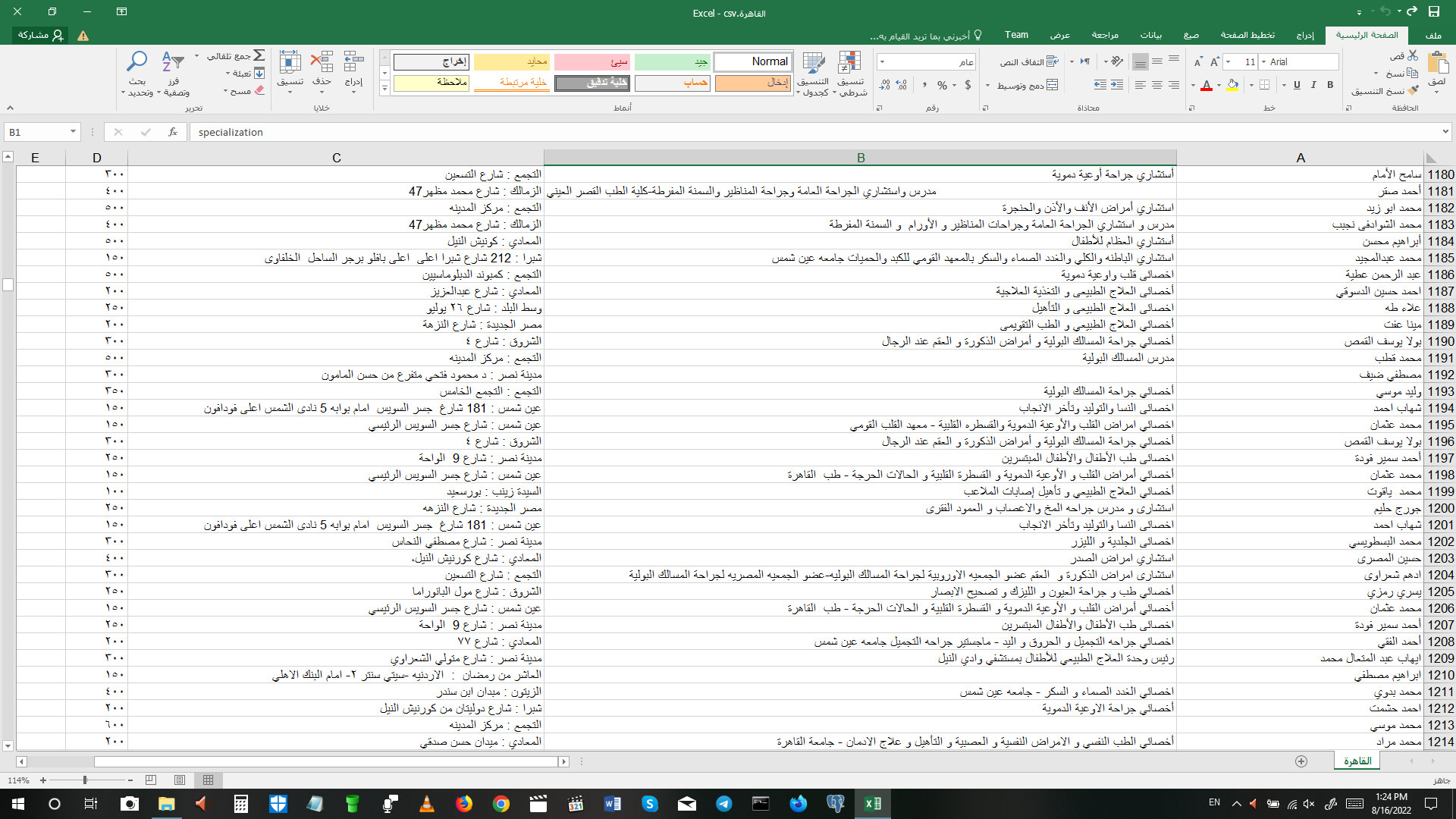
Task: Toggle Underline formatting
Action: [1297, 86]
